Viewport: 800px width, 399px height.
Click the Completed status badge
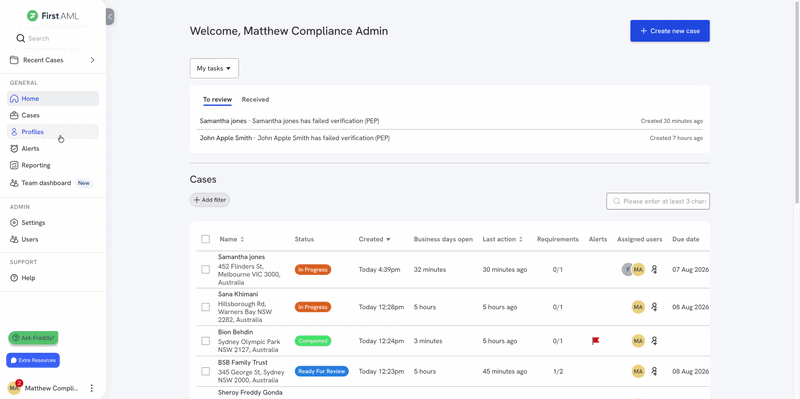pos(313,341)
